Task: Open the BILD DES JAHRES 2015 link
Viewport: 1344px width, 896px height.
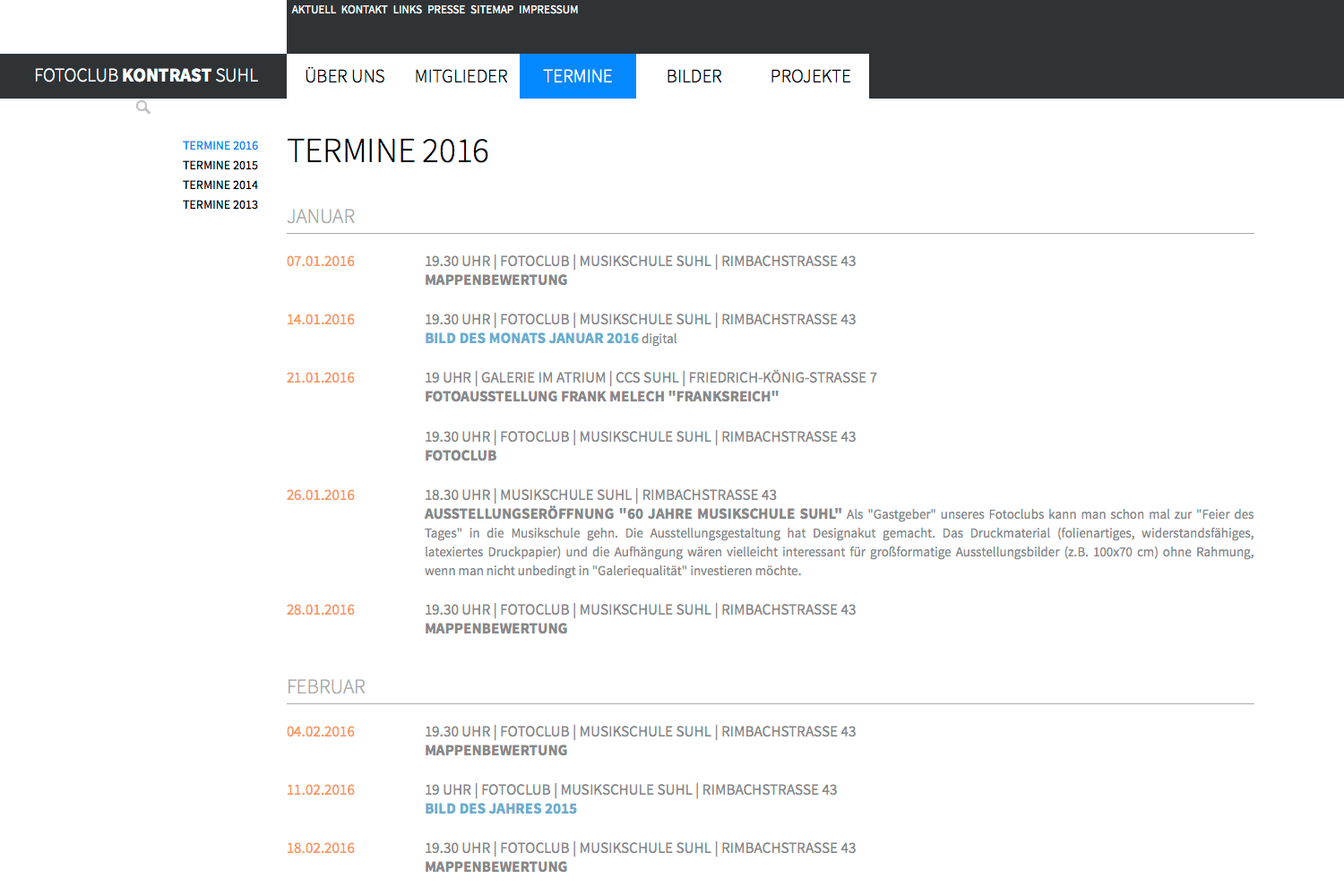Action: point(501,808)
